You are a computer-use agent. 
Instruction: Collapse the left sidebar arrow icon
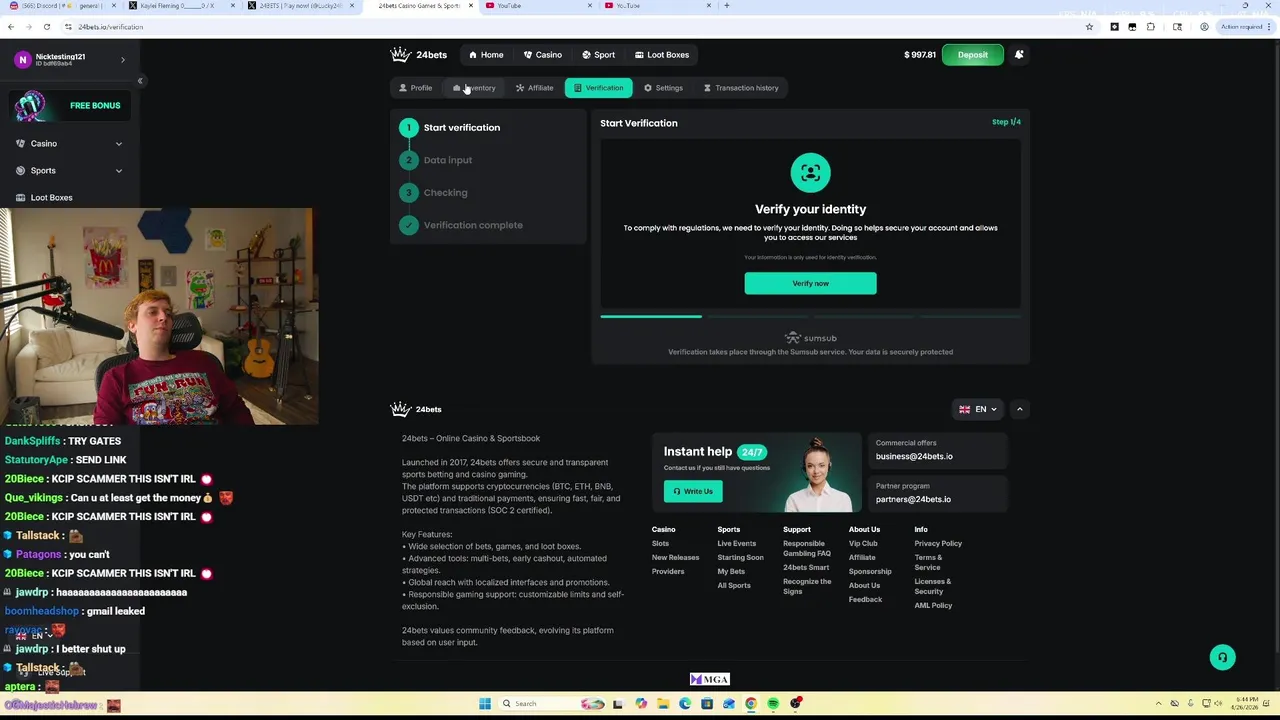(140, 80)
